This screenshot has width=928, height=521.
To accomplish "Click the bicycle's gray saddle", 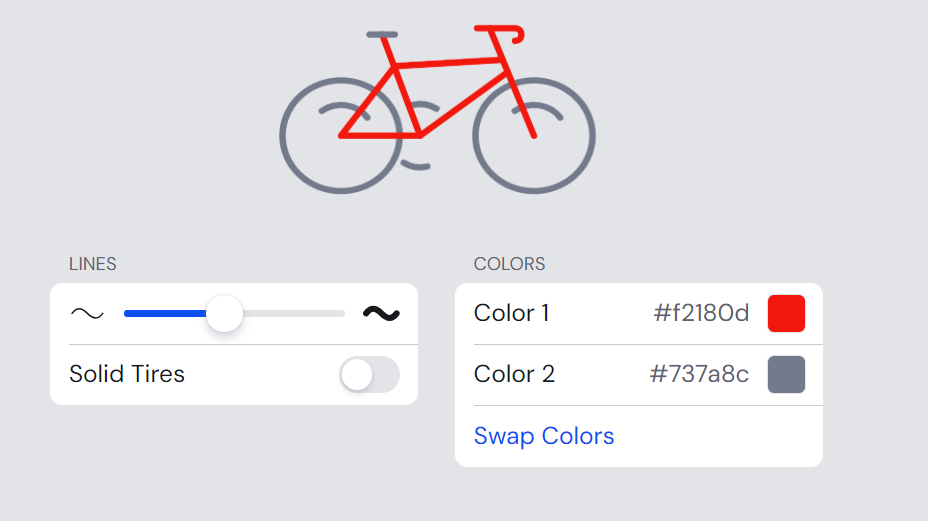I will 382,34.
